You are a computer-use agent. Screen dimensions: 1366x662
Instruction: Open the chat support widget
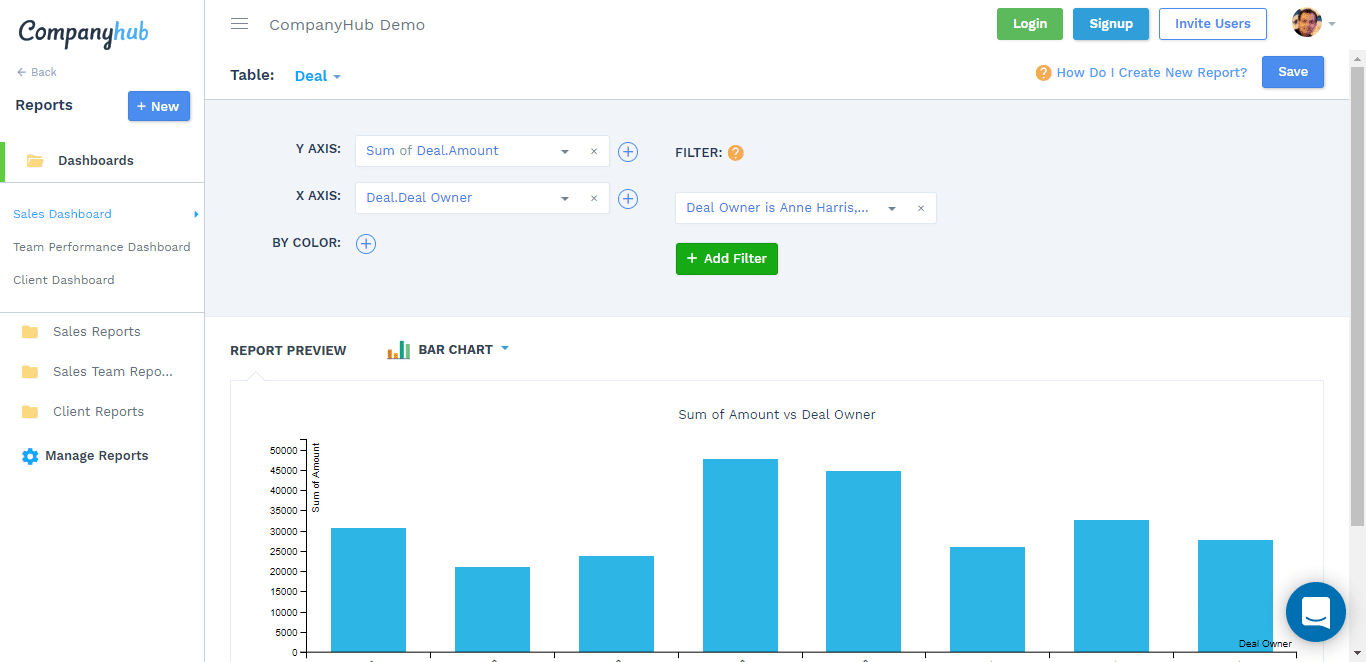[x=1315, y=611]
